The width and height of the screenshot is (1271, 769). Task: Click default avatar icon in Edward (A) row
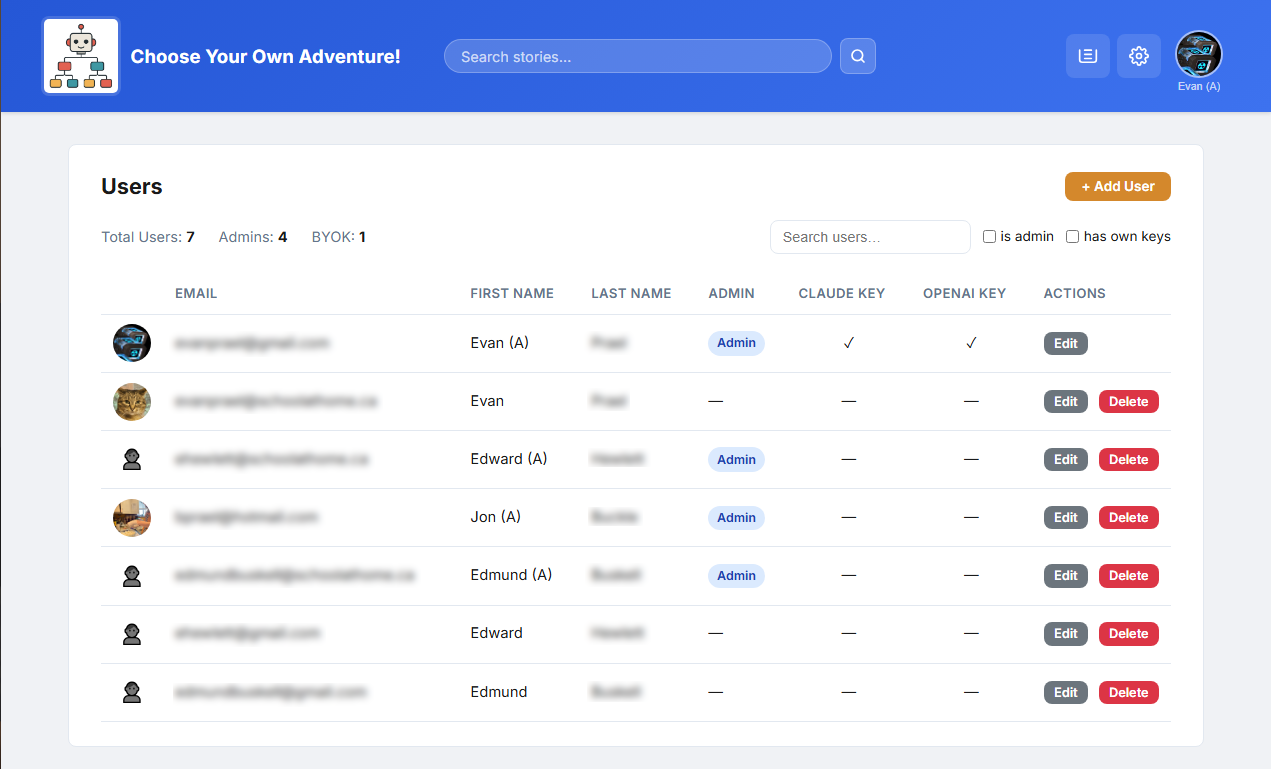tap(132, 459)
